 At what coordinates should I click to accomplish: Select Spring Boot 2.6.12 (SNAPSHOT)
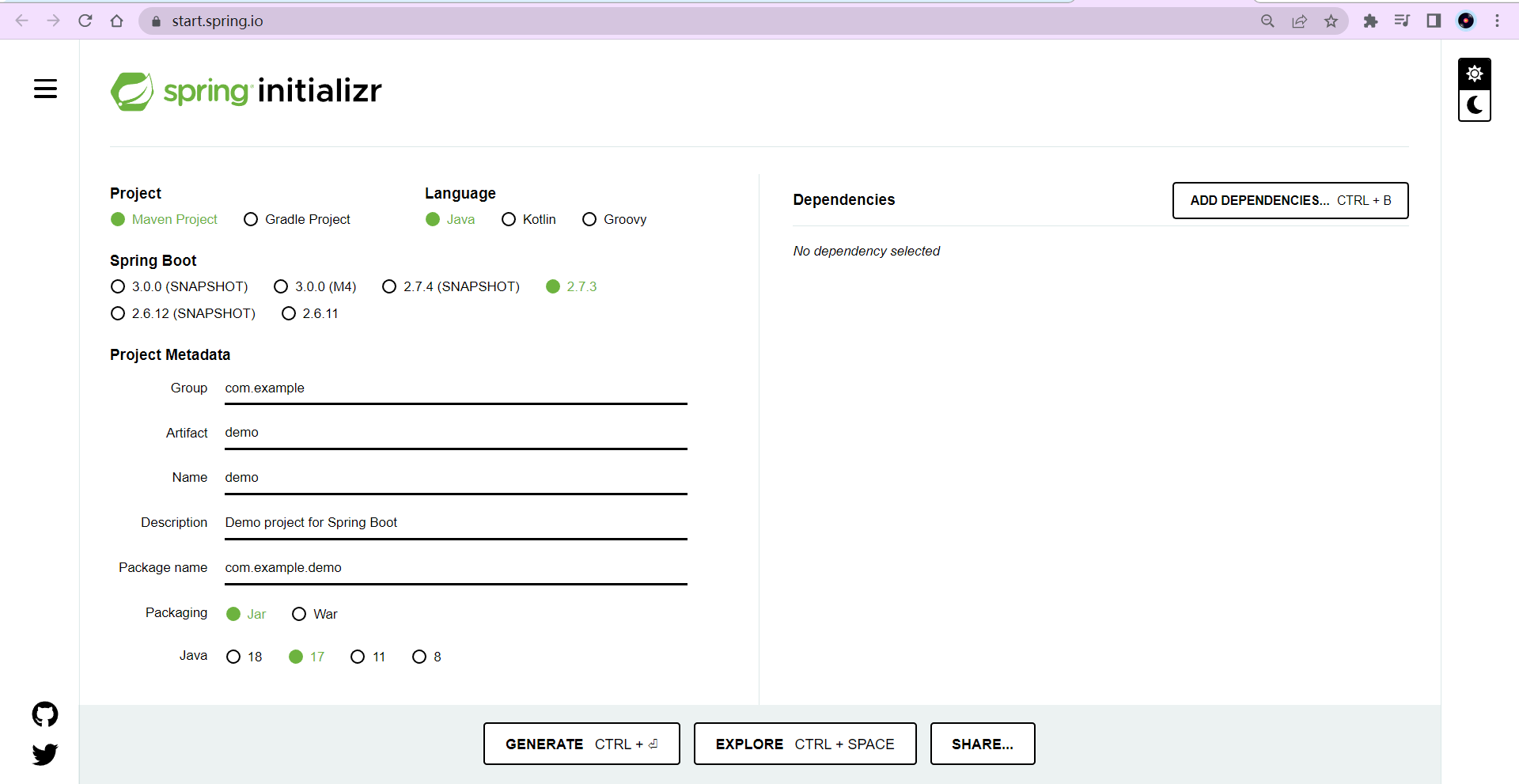pyautogui.click(x=183, y=313)
